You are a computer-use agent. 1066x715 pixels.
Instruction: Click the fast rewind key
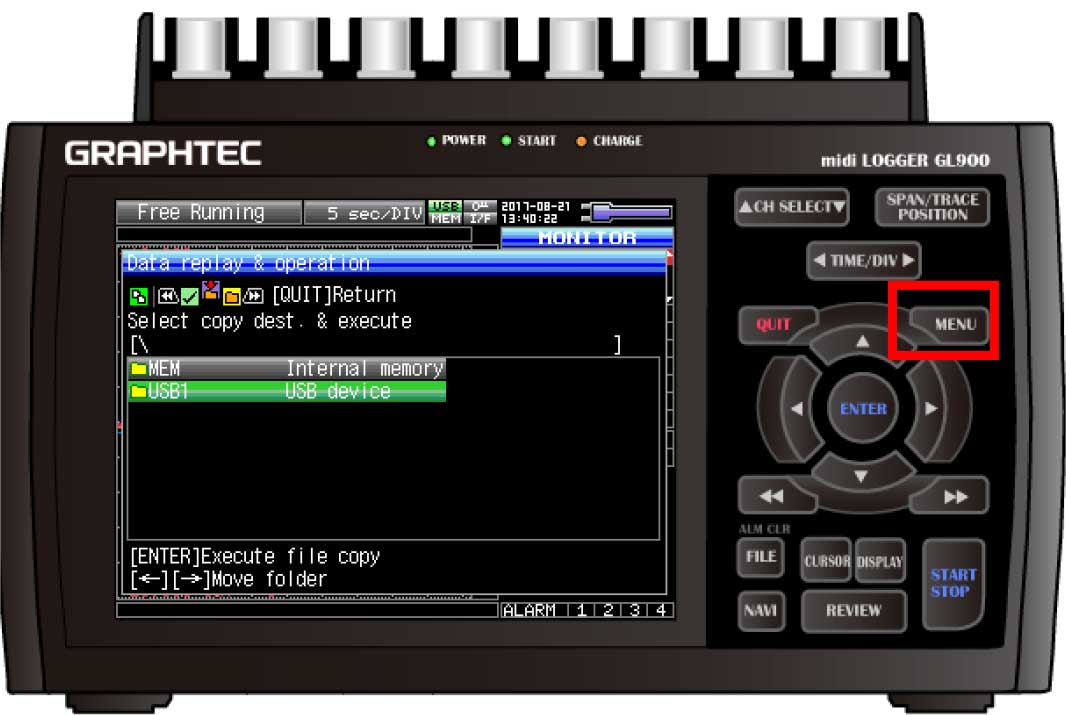[x=772, y=496]
